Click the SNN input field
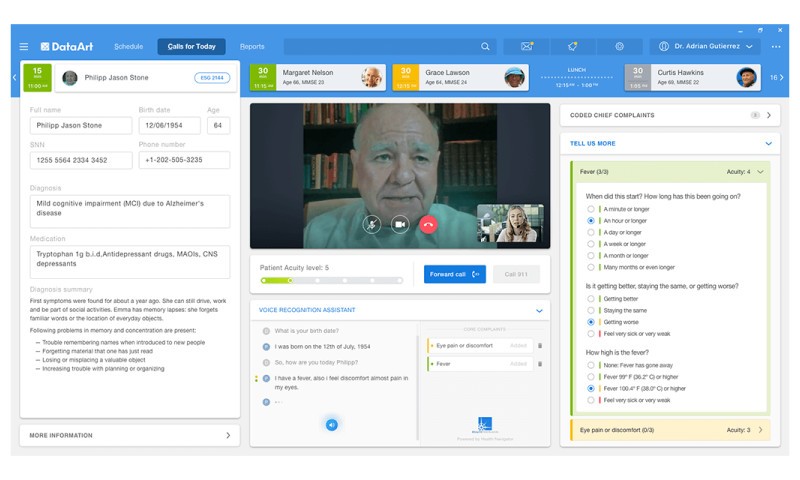800x480 pixels. coord(81,160)
